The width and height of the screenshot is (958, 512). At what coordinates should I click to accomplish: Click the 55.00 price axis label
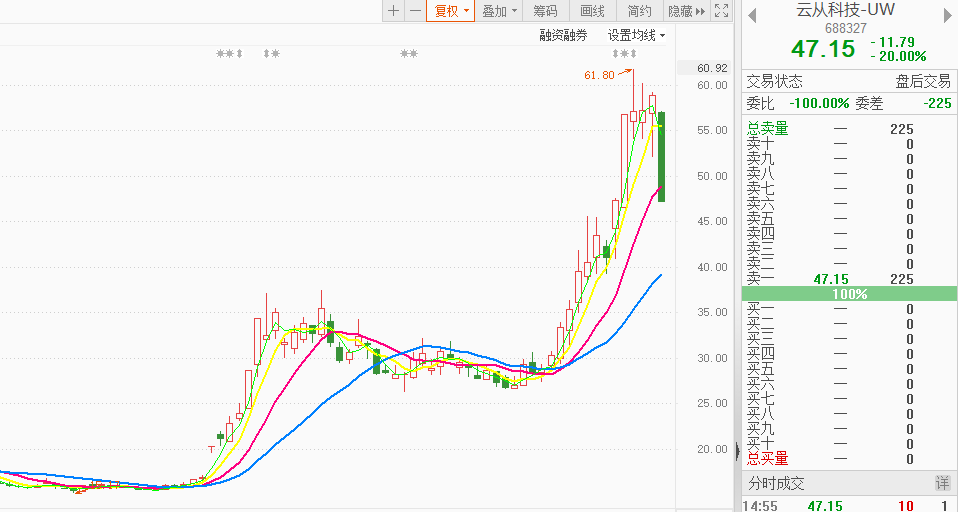coord(712,130)
